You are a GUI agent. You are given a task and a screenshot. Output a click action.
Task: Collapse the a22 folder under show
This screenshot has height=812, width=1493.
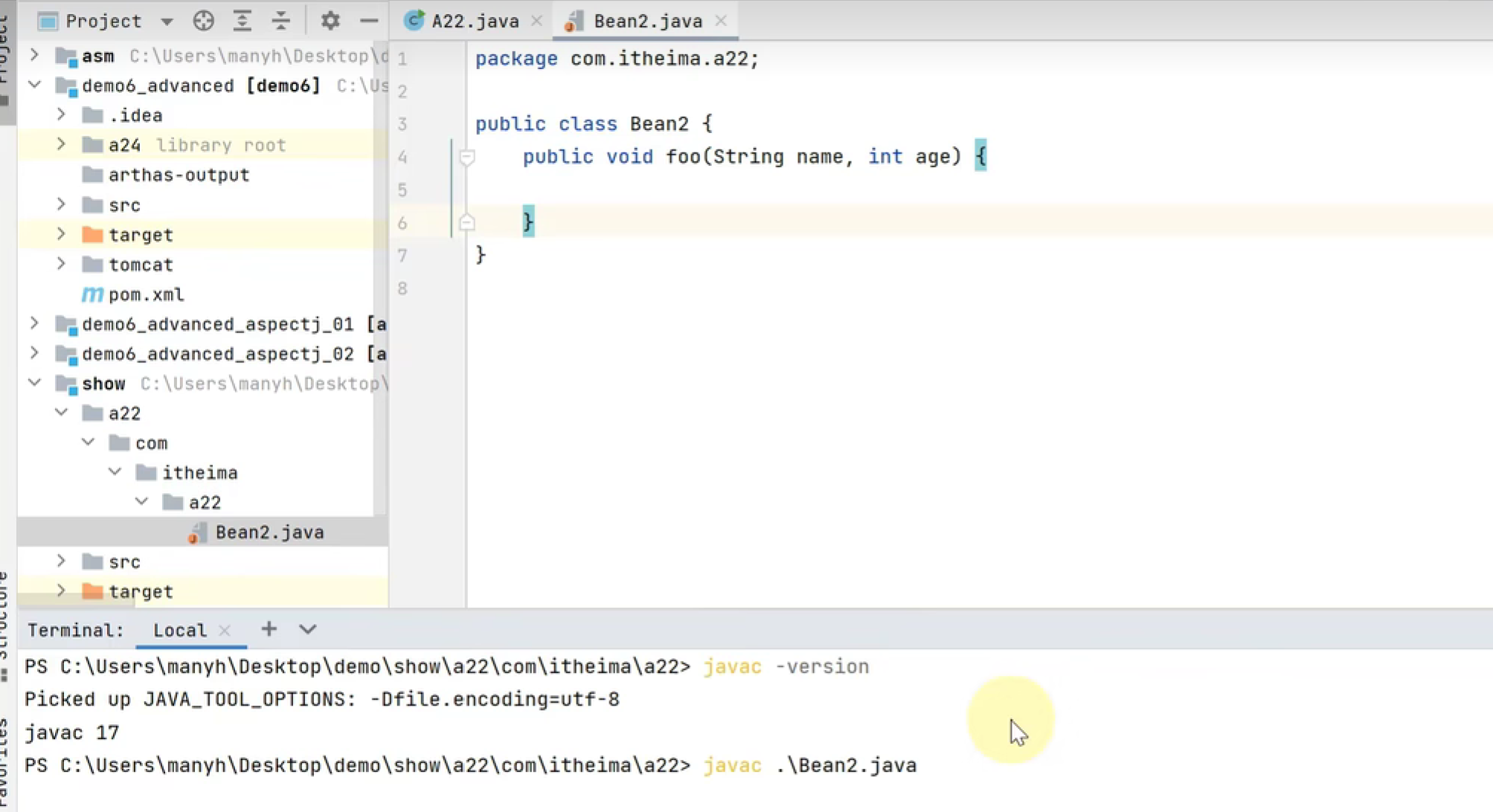click(x=61, y=413)
